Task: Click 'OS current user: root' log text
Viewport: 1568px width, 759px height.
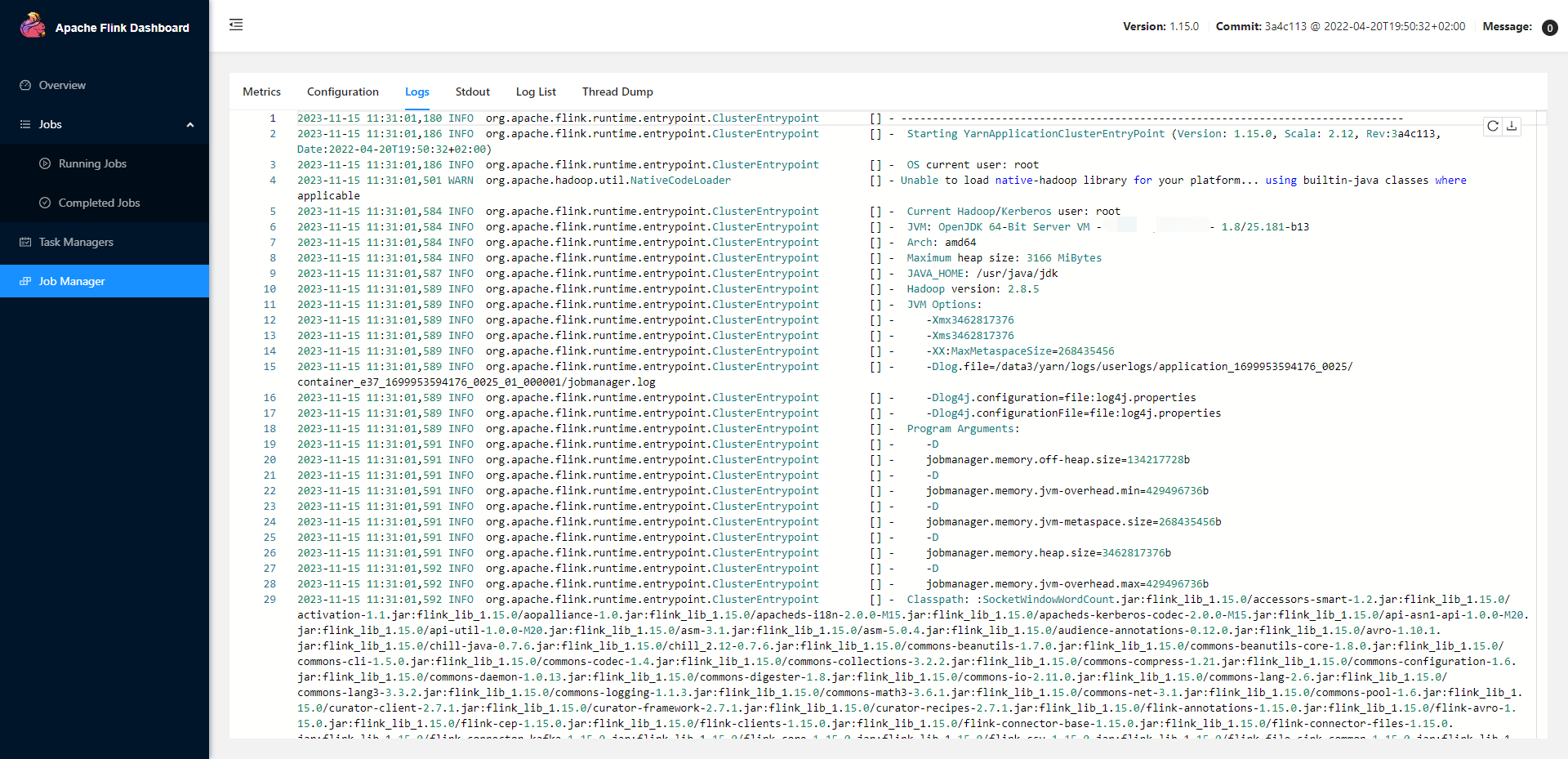Action: (x=973, y=165)
